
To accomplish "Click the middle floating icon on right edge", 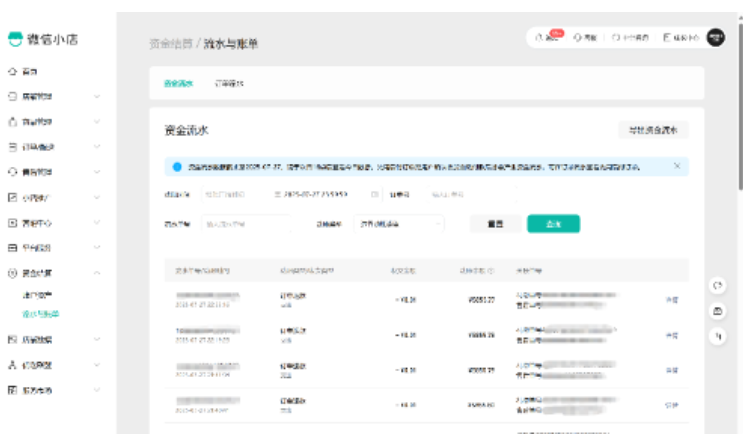I will point(717,311).
